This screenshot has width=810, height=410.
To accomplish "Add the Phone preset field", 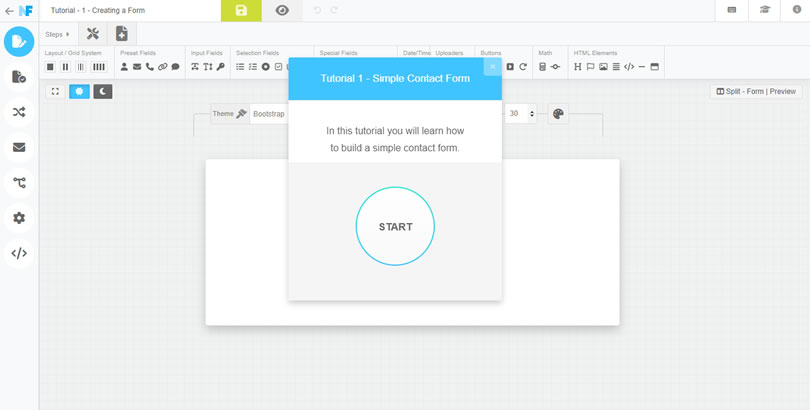I will [150, 67].
